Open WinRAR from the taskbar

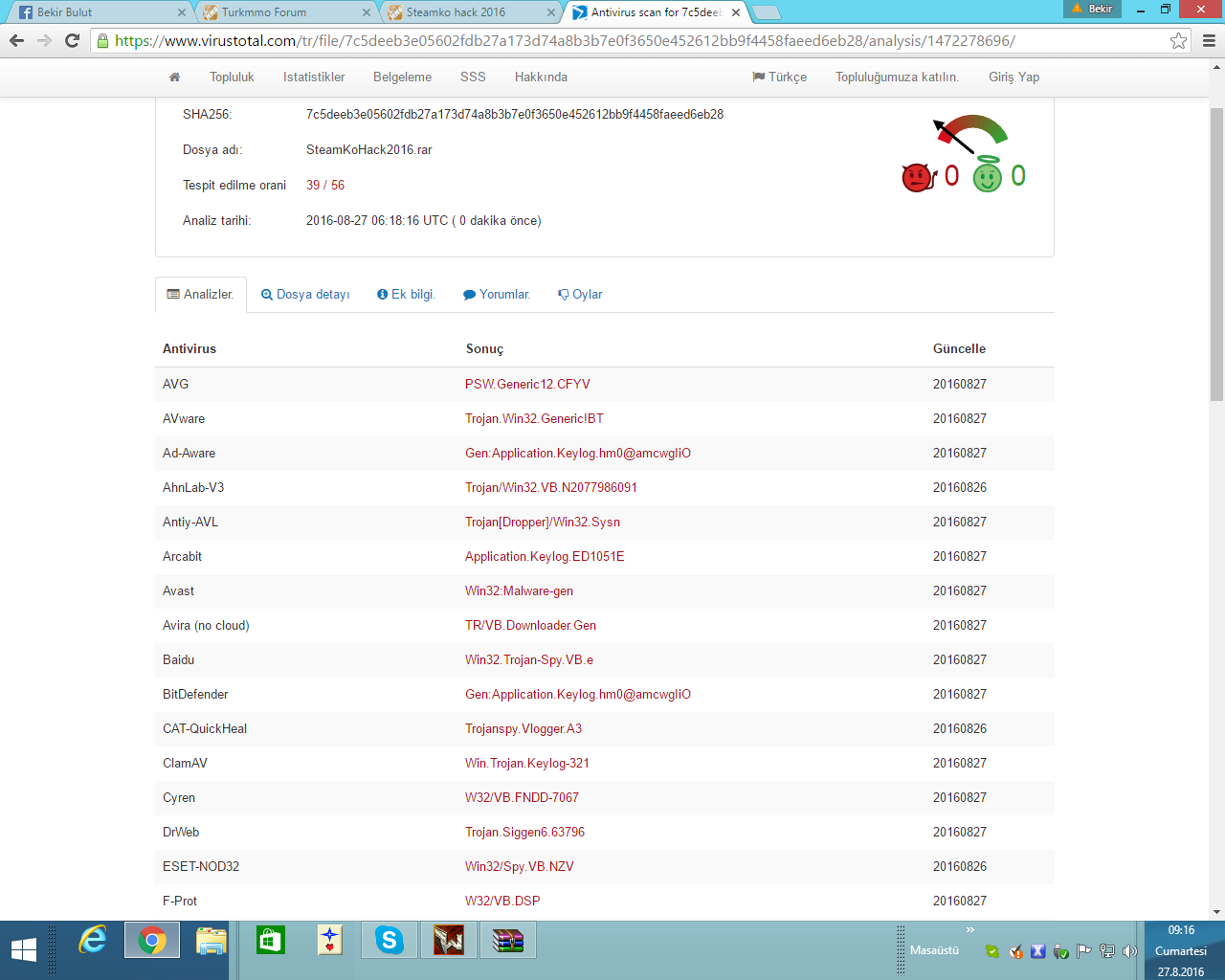pos(508,941)
